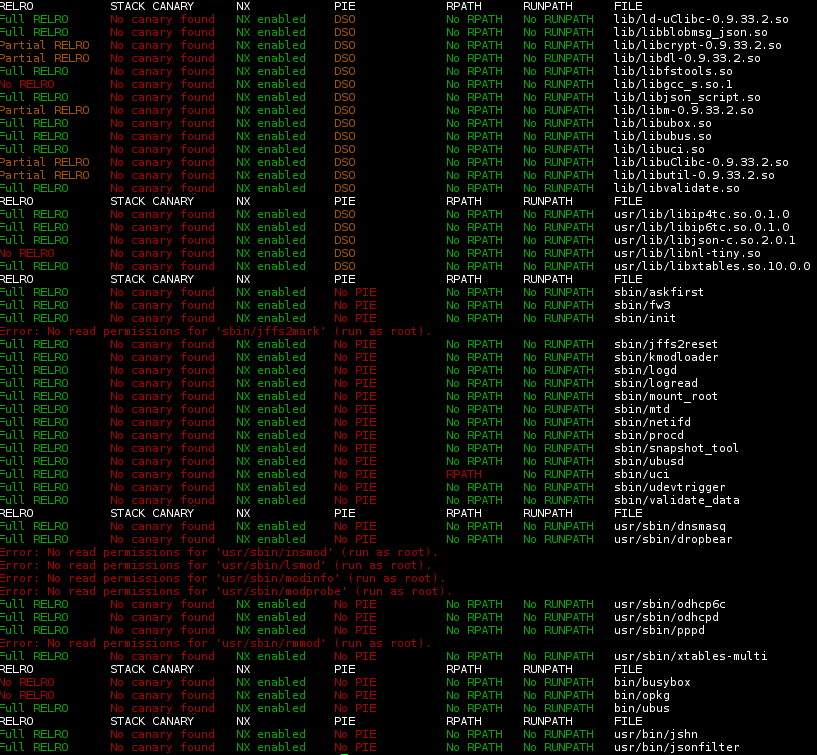The image size is (817, 755).
Task: Select the sbin/ubusd file name
Action: (649, 462)
